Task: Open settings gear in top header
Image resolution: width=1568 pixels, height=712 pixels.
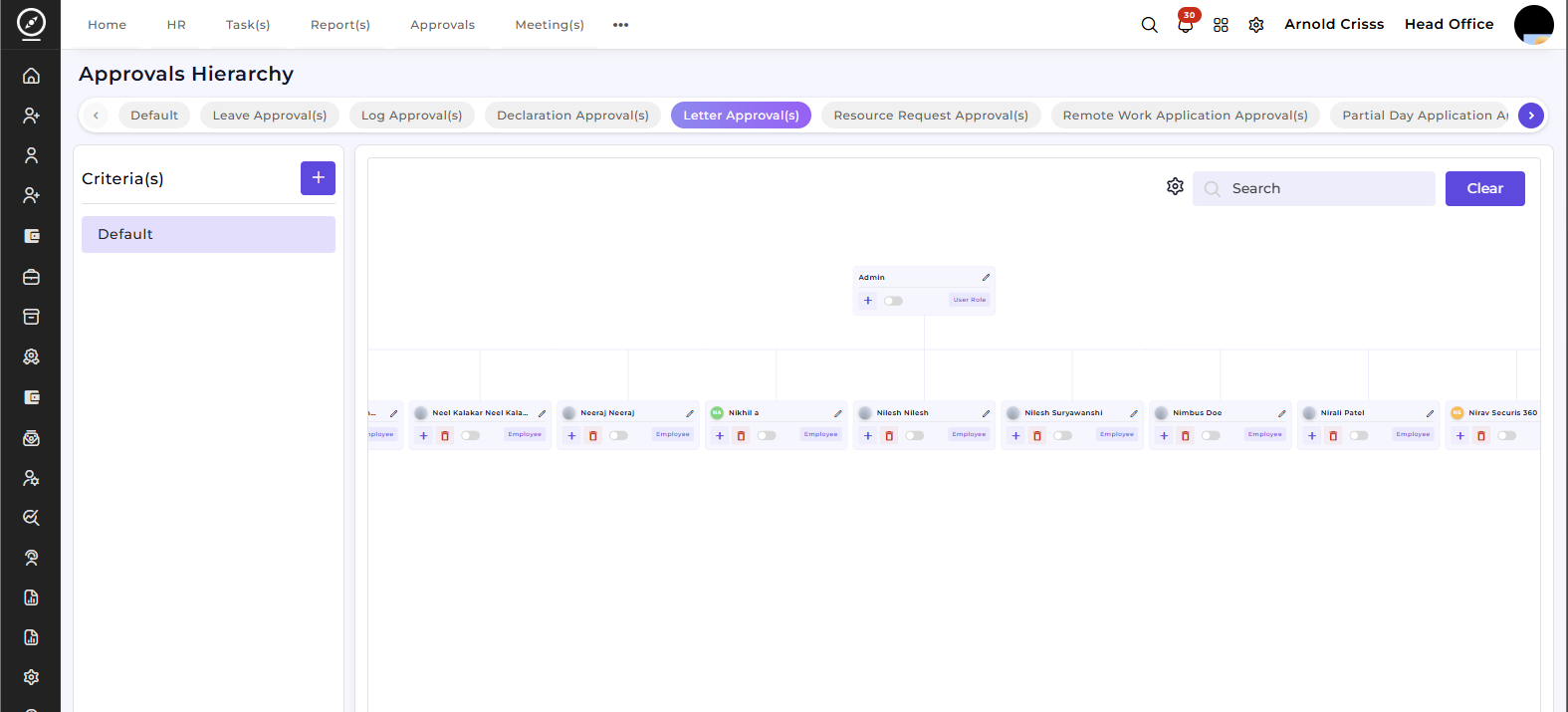Action: 1256,25
